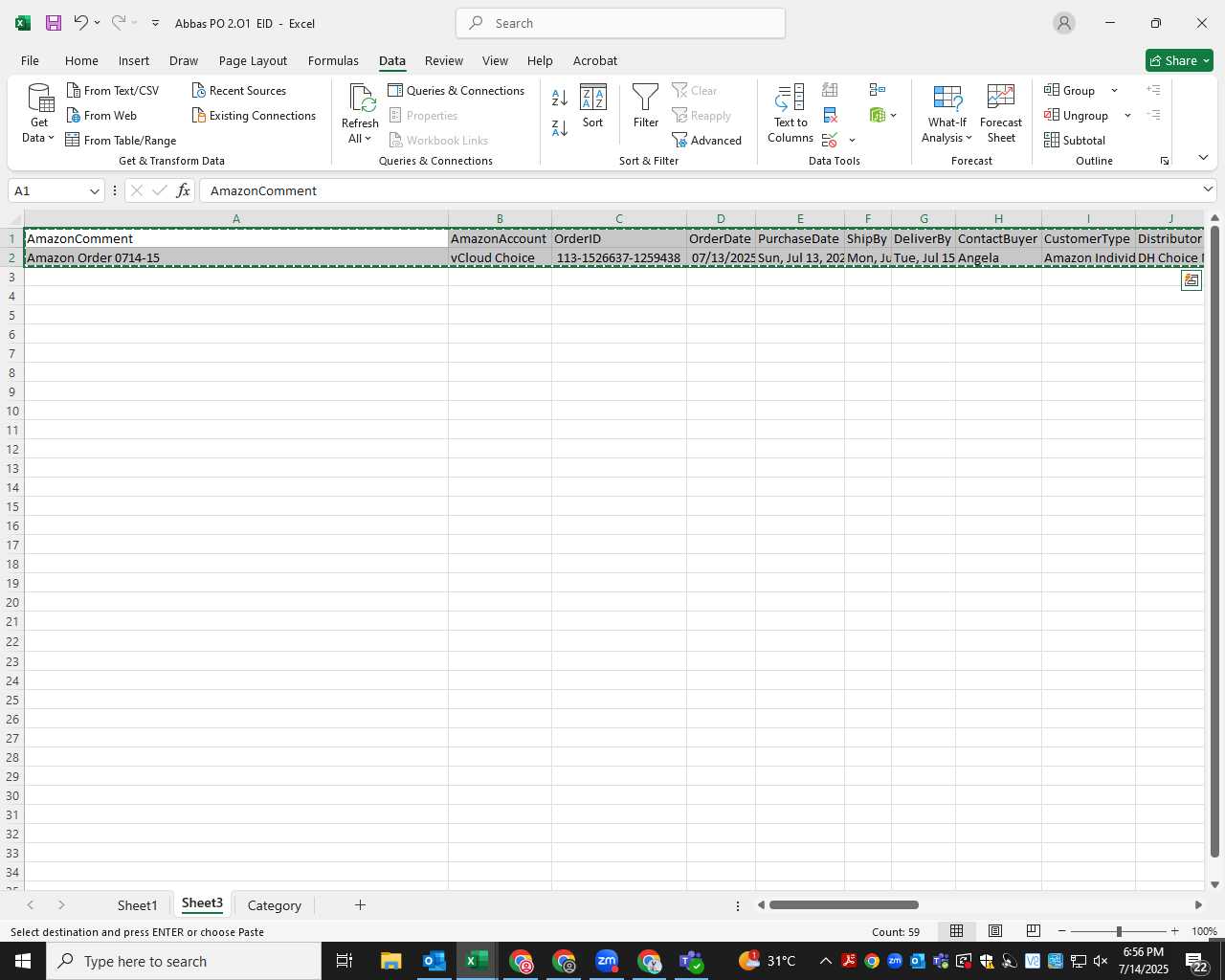Click the Manage Data Model icon
This screenshot has width=1225, height=980.
877,115
